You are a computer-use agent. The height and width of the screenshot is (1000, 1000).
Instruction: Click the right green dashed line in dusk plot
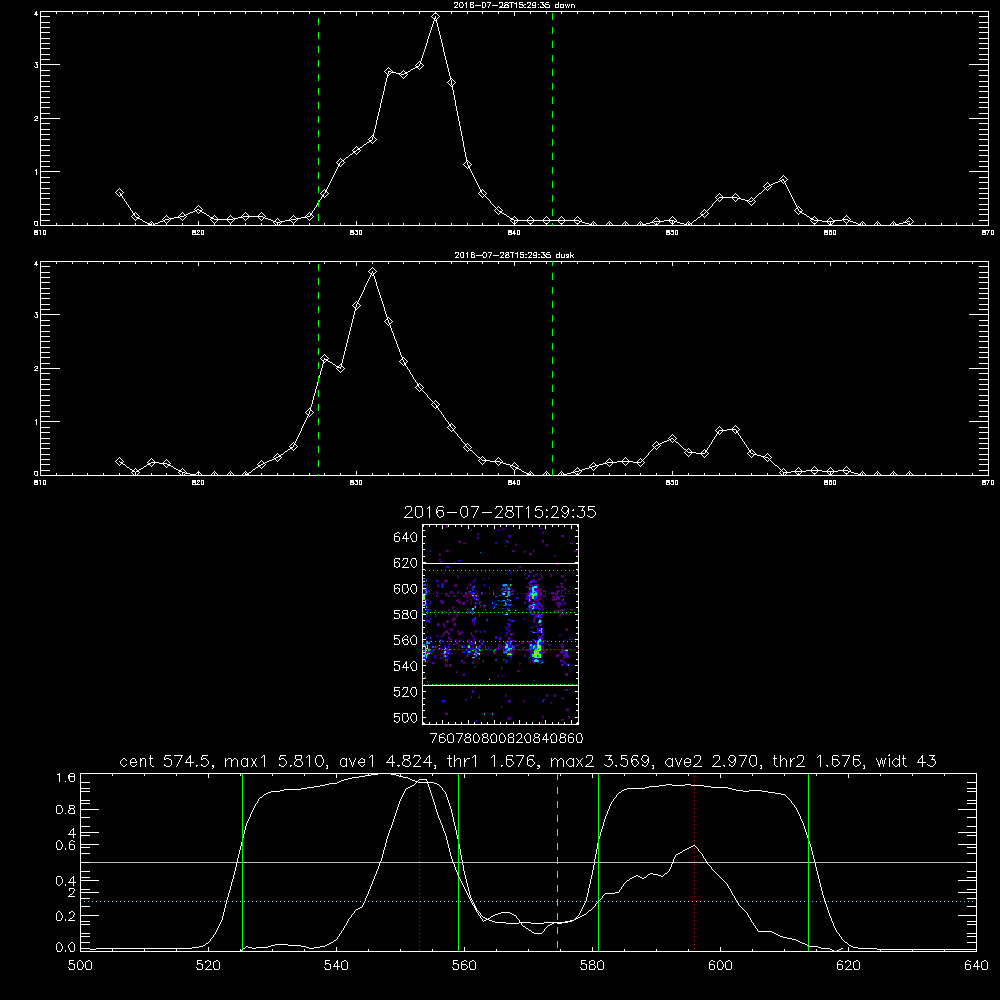[552, 369]
